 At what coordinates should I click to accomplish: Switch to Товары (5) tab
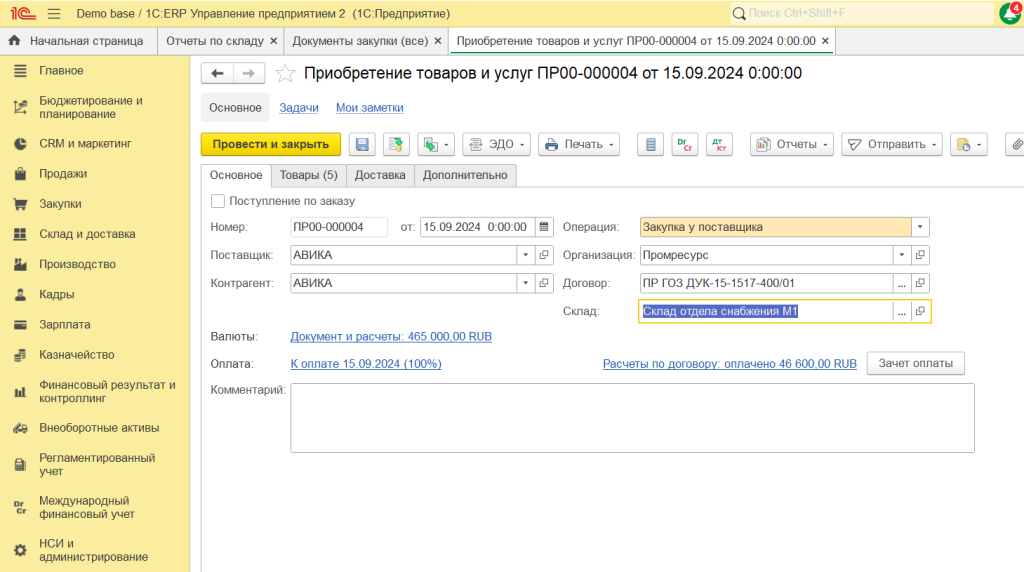[x=308, y=175]
